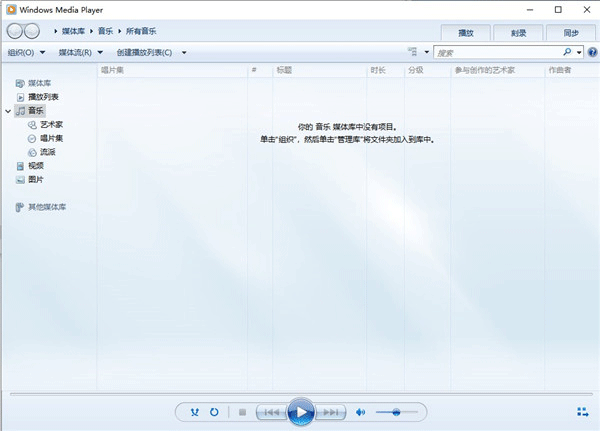Toggle repeat playback
The width and height of the screenshot is (600, 431).
[214, 412]
